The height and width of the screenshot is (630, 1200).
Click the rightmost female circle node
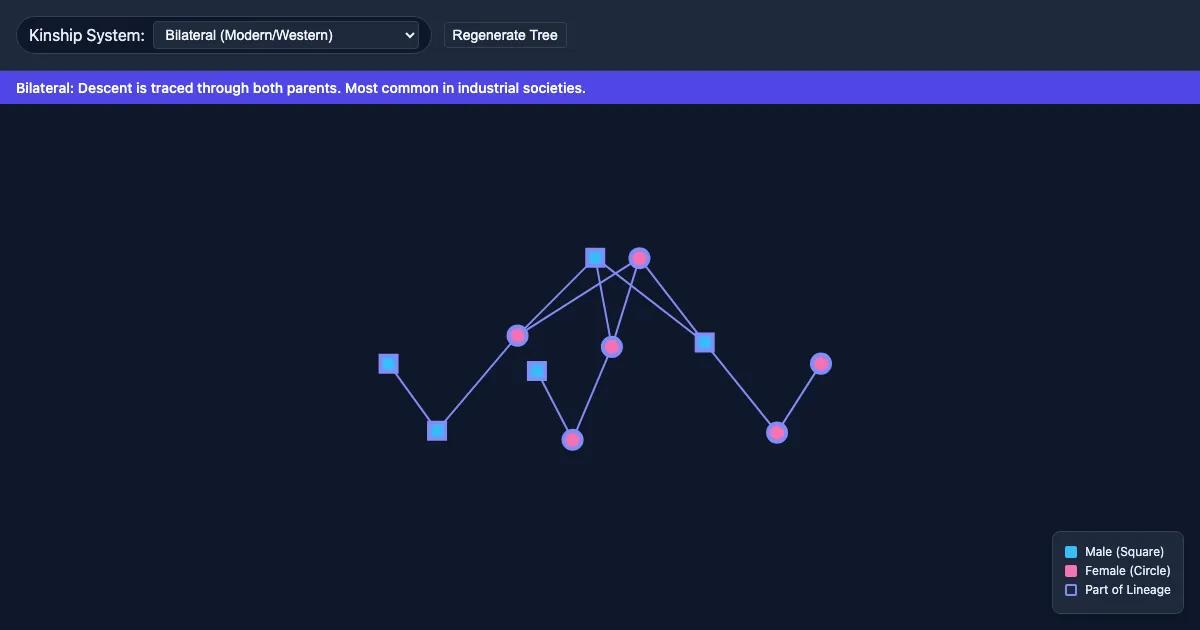coord(821,364)
